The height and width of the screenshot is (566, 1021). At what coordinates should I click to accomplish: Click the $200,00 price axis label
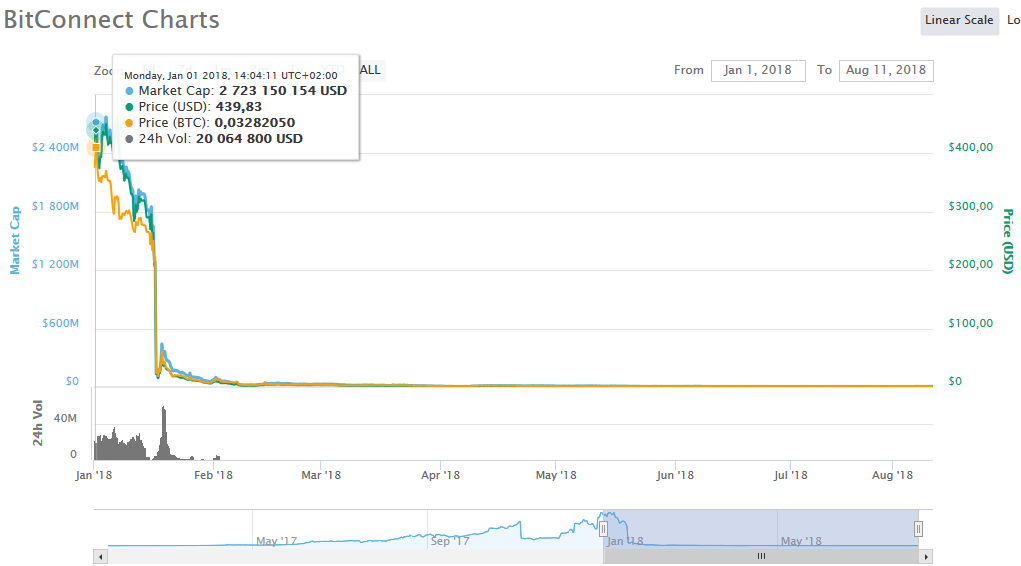pyautogui.click(x=971, y=264)
